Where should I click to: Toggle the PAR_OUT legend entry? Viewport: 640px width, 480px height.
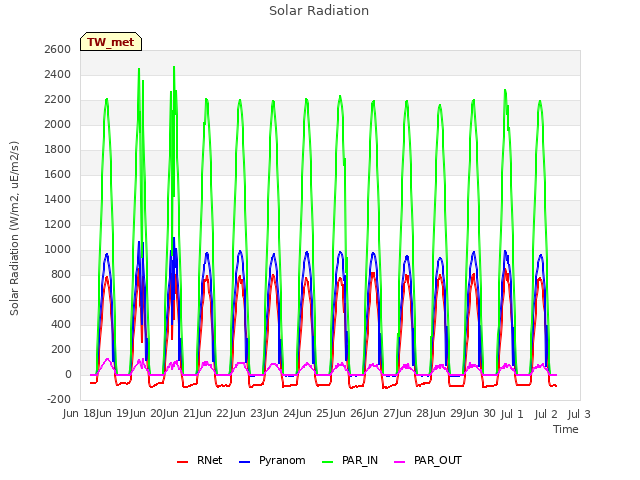[428, 461]
